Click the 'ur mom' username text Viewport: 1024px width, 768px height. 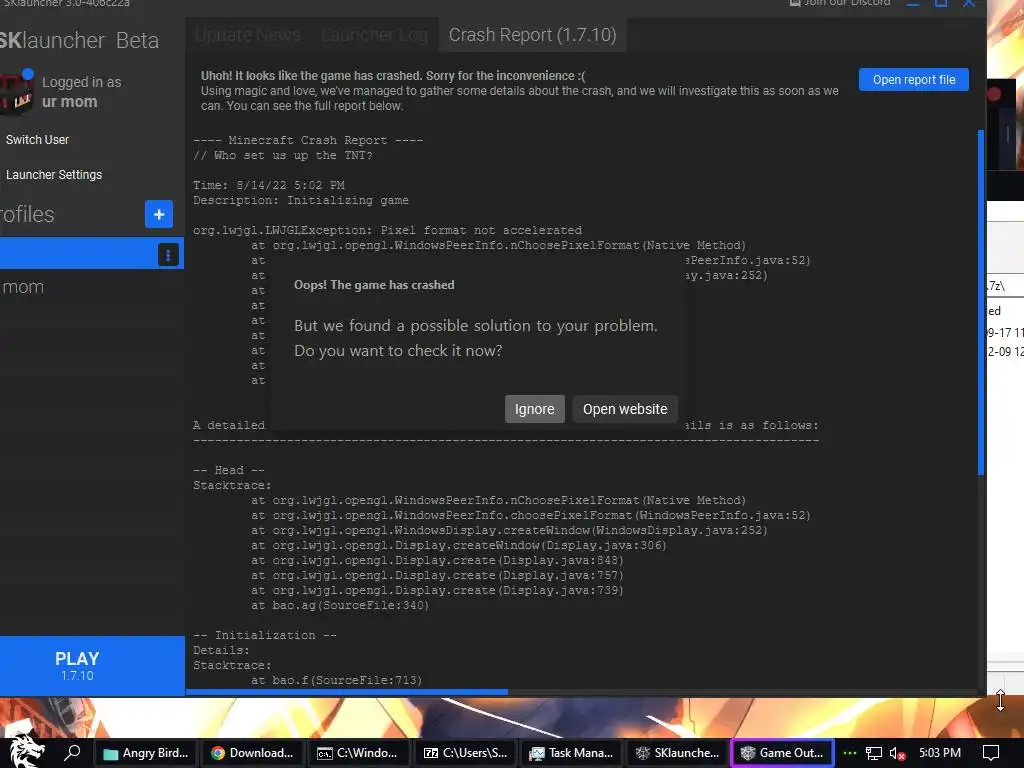pyautogui.click(x=69, y=102)
